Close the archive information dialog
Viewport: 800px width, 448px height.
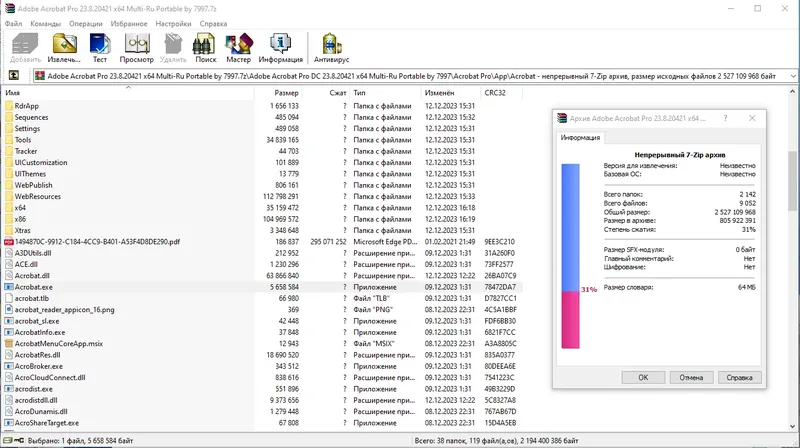pos(752,118)
